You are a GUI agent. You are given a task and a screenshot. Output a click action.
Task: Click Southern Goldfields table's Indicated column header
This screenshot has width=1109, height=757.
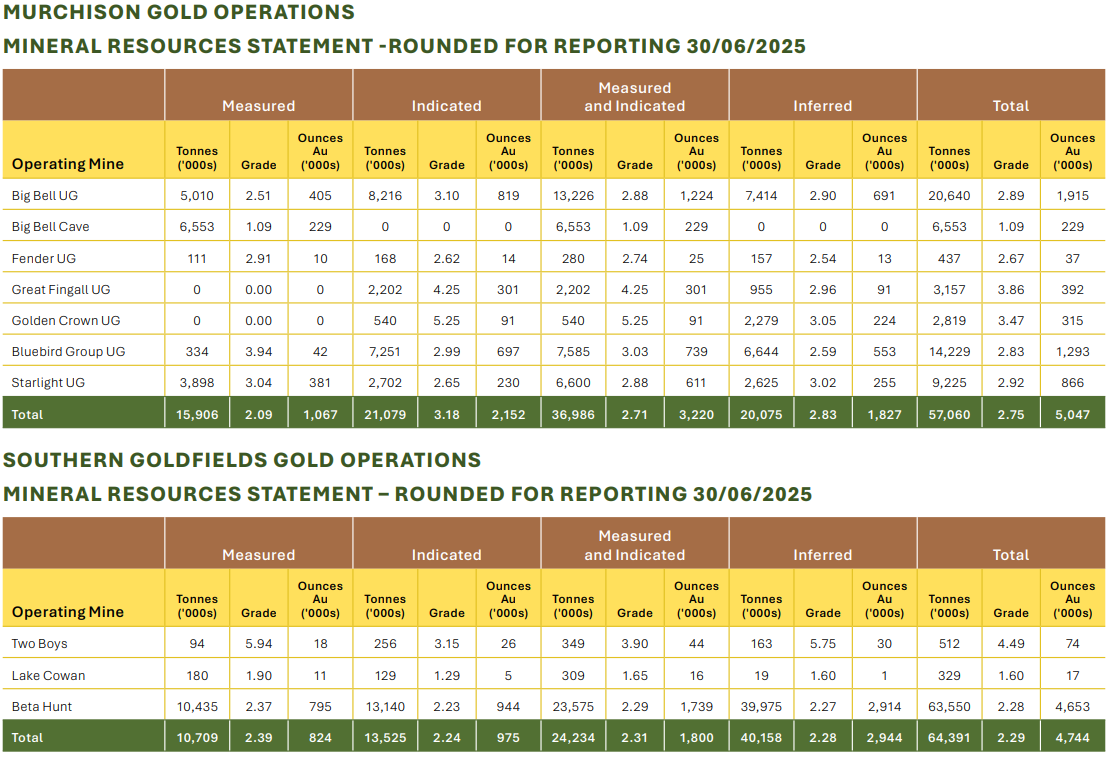[x=446, y=555]
